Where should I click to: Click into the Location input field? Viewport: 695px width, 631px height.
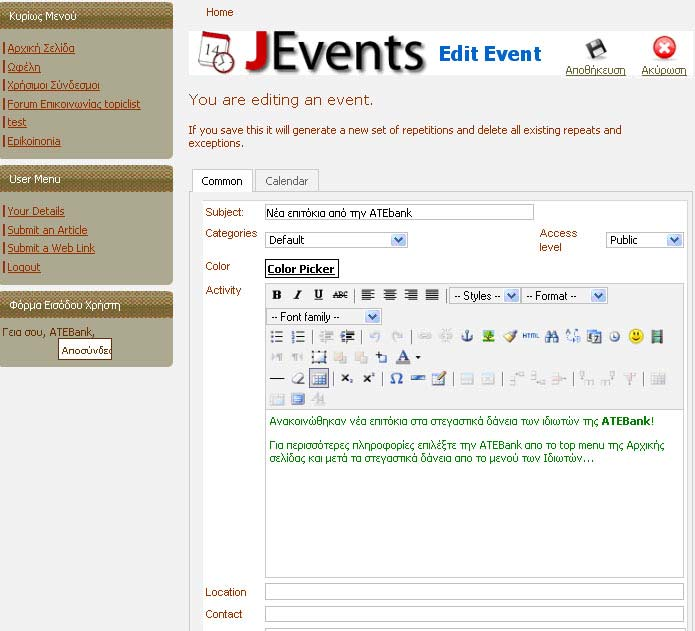click(x=474, y=592)
